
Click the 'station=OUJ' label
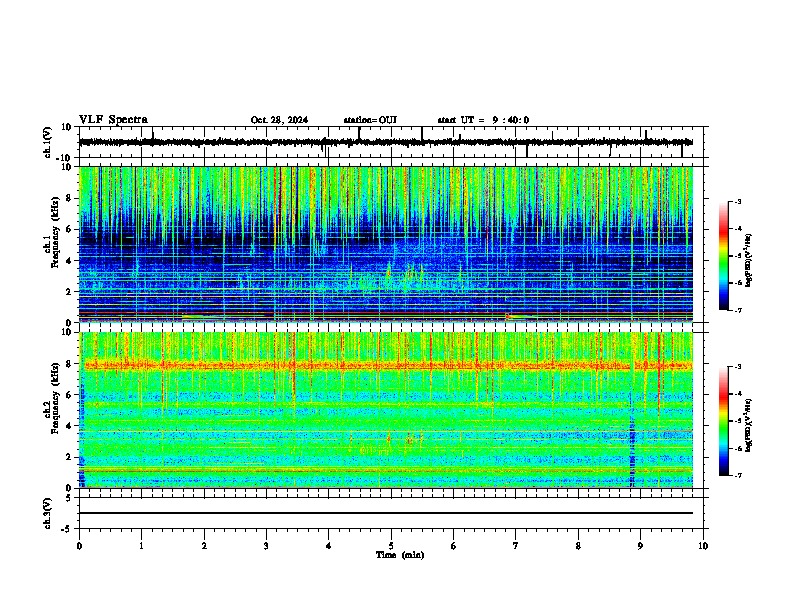click(x=370, y=120)
